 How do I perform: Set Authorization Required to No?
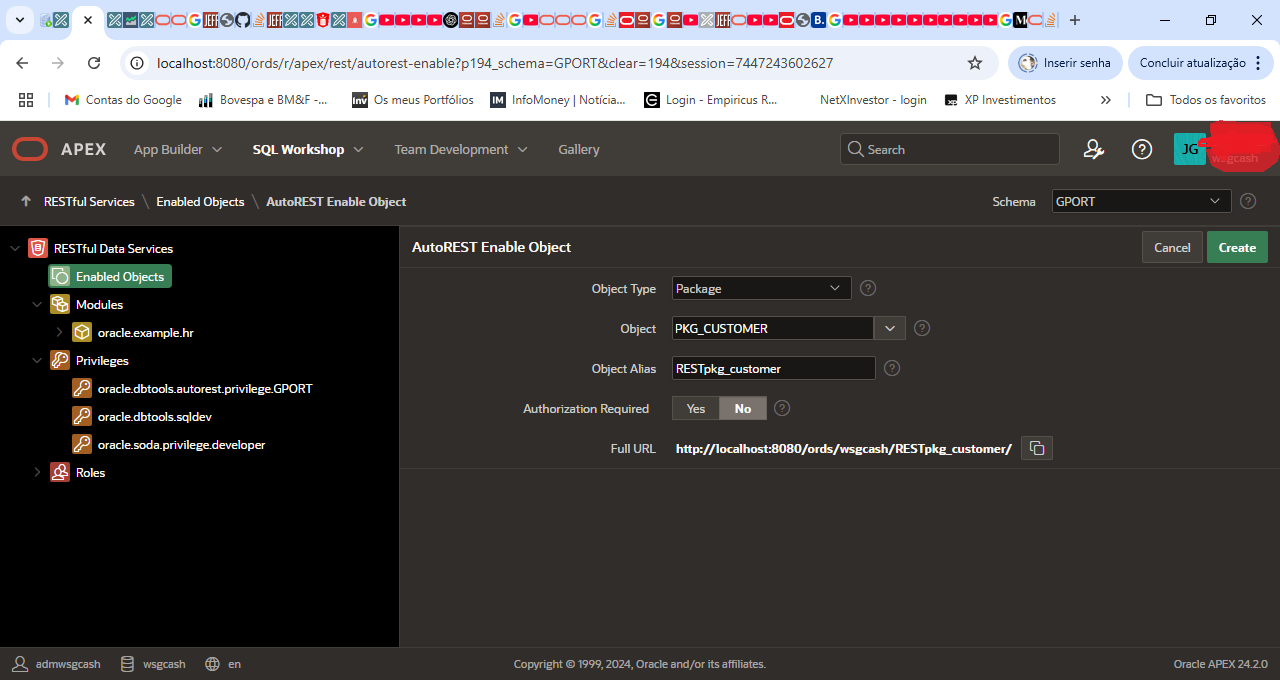(743, 408)
